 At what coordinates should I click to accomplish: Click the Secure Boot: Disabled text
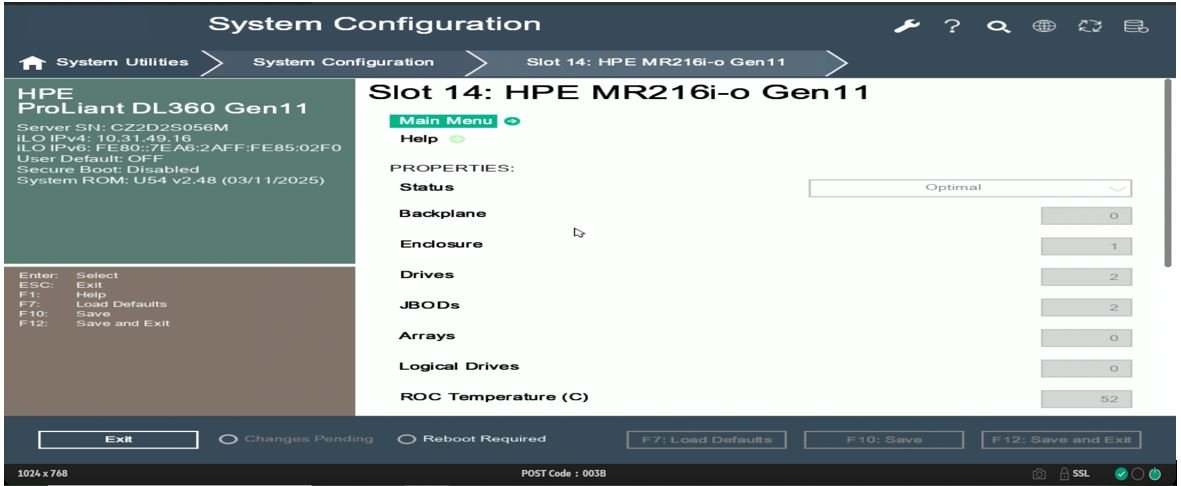pos(108,170)
